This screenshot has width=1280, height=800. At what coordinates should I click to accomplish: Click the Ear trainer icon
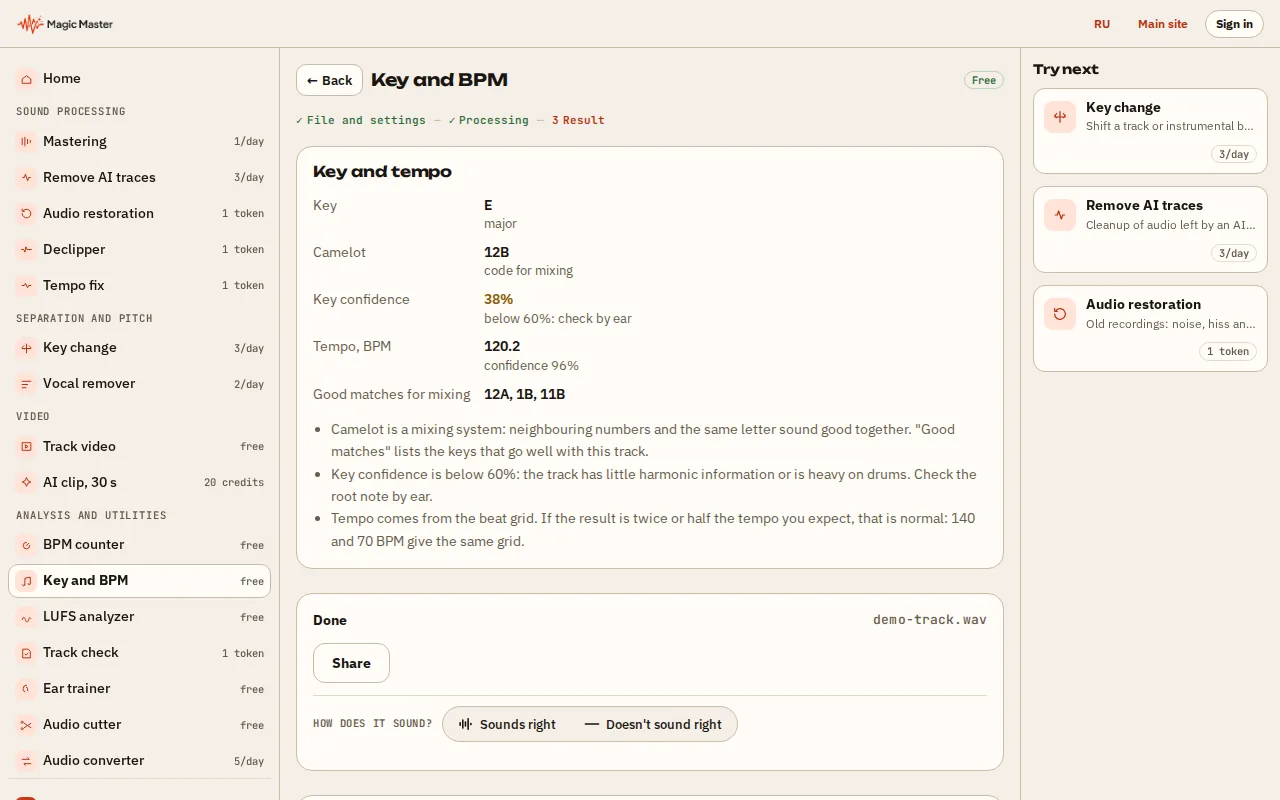[x=26, y=689]
